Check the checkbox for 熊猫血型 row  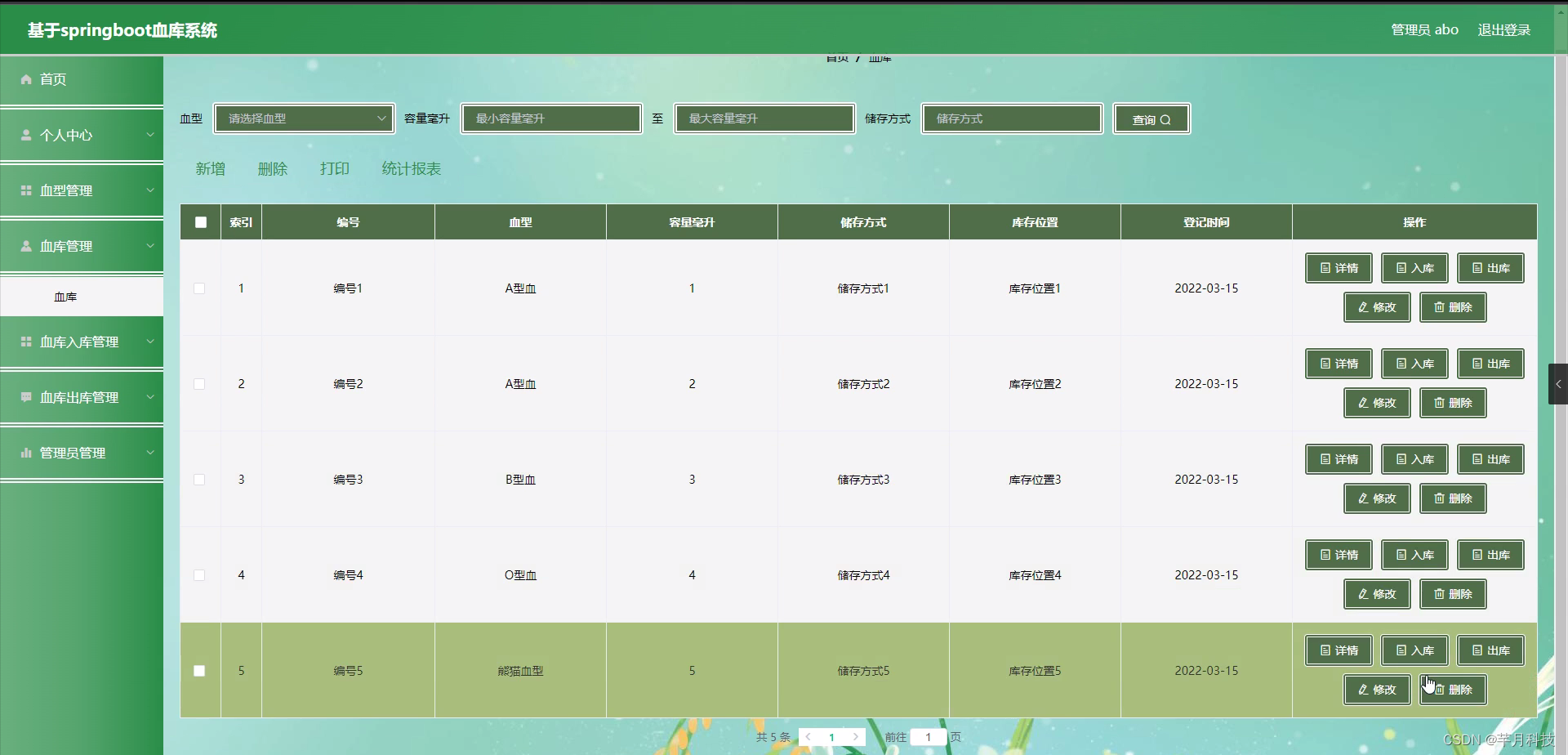point(199,670)
